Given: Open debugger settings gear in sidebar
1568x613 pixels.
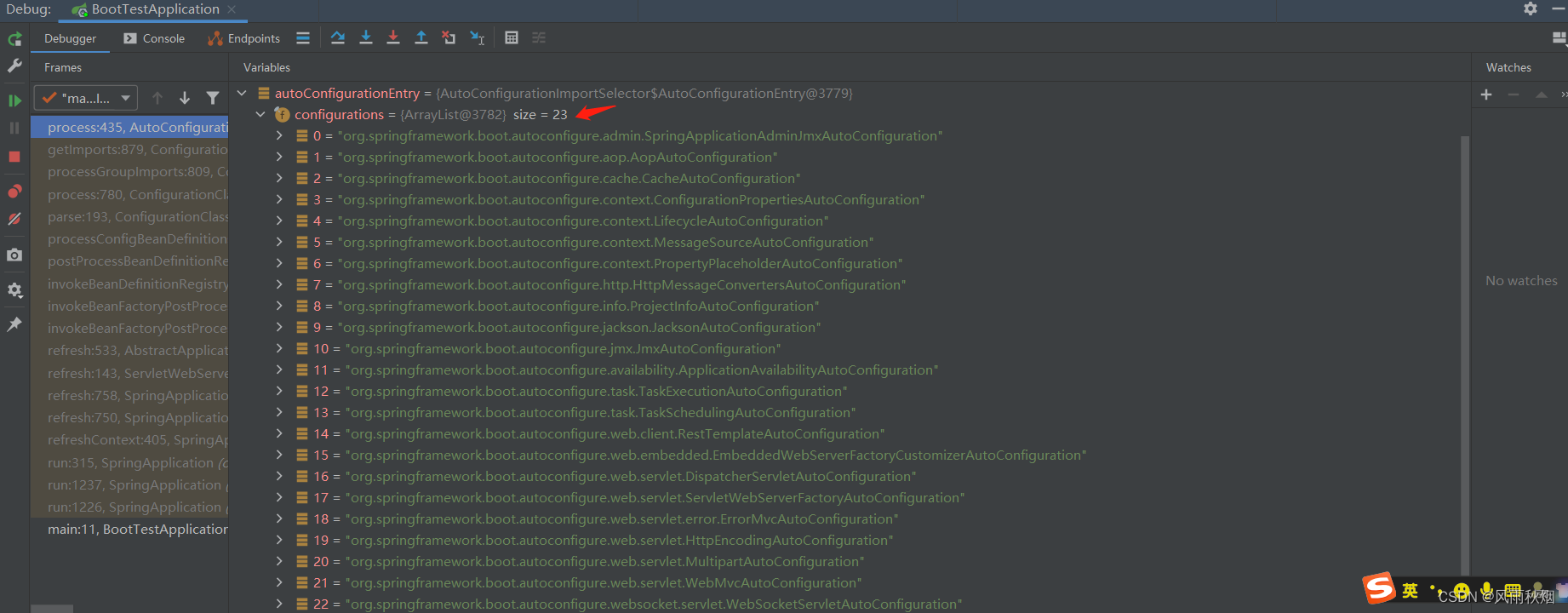Looking at the screenshot, I should click(14, 290).
